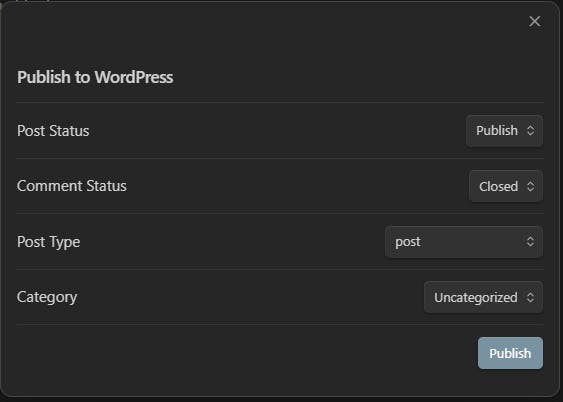Click the chevron arrows beside Closed
Image resolution: width=563 pixels, height=402 pixels.
[530, 186]
